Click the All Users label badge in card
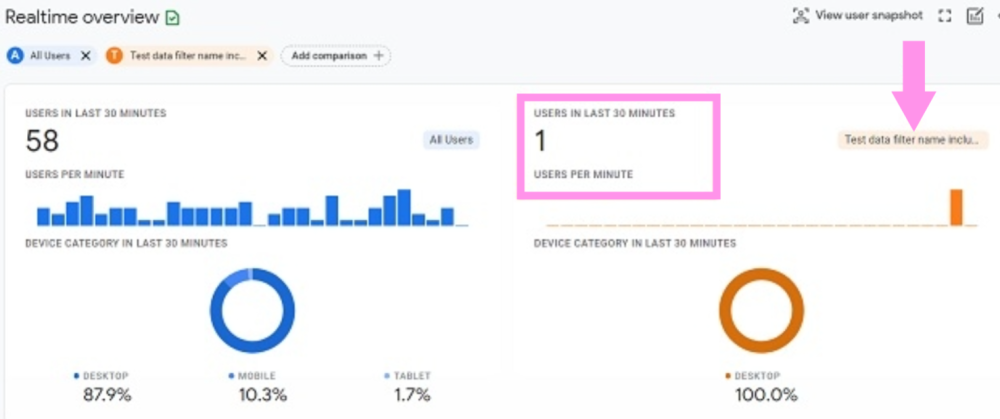 coord(451,140)
